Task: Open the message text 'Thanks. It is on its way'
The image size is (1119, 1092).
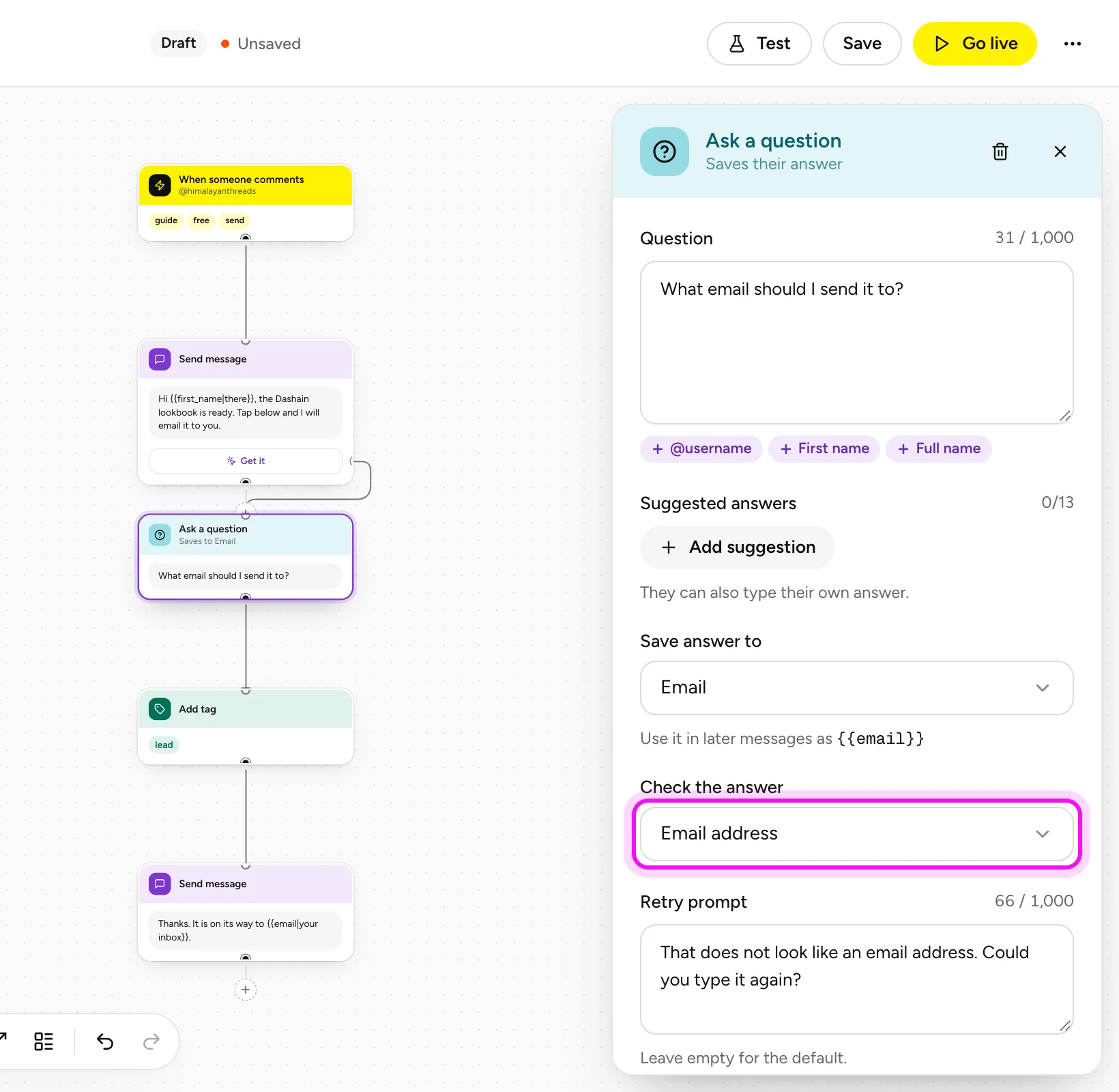Action: point(246,930)
